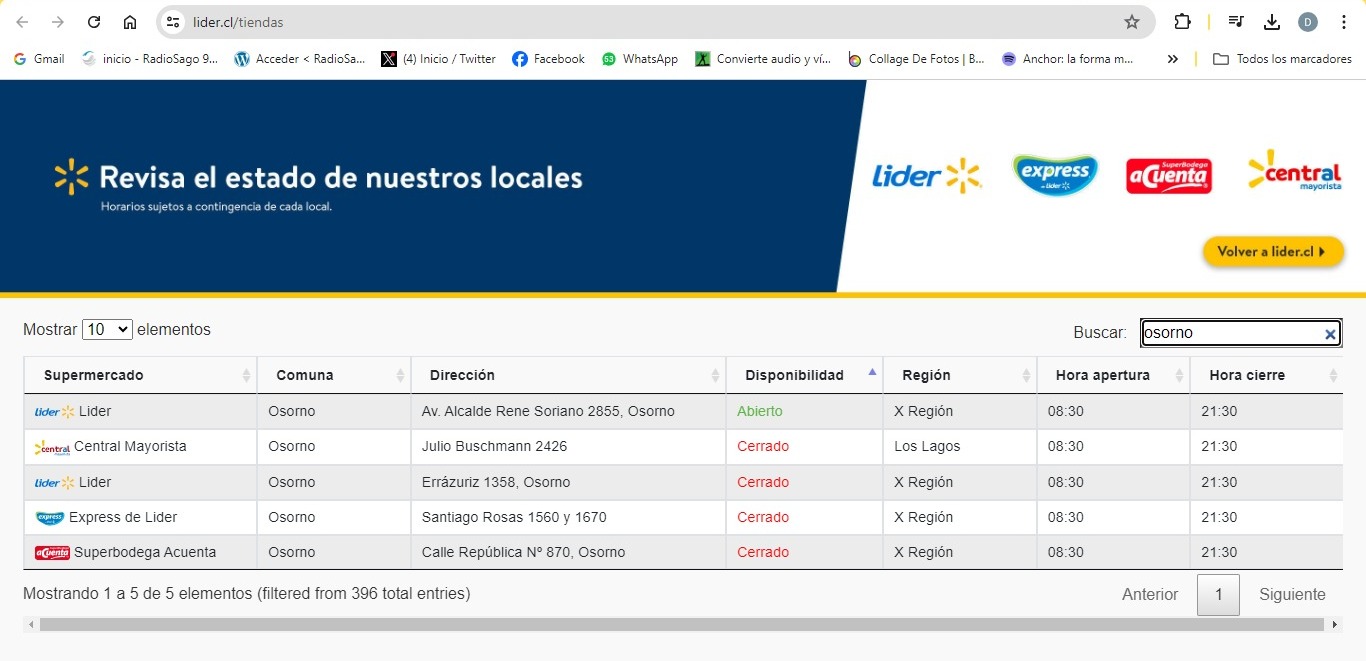This screenshot has width=1366, height=661.
Task: Click Revisa el estado de nuestros locales heading
Action: (341, 178)
